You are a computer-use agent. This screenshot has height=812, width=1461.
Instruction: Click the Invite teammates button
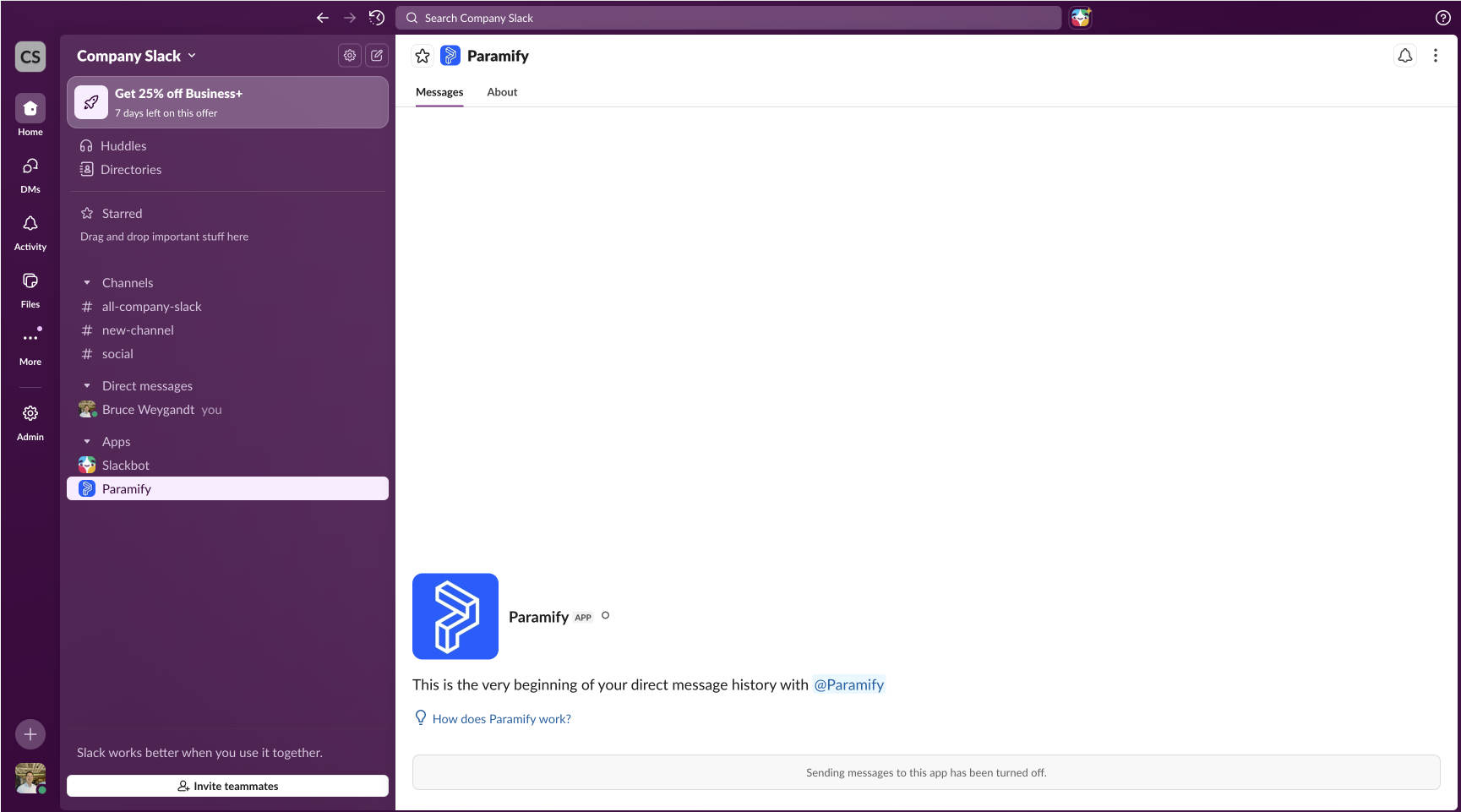227,786
